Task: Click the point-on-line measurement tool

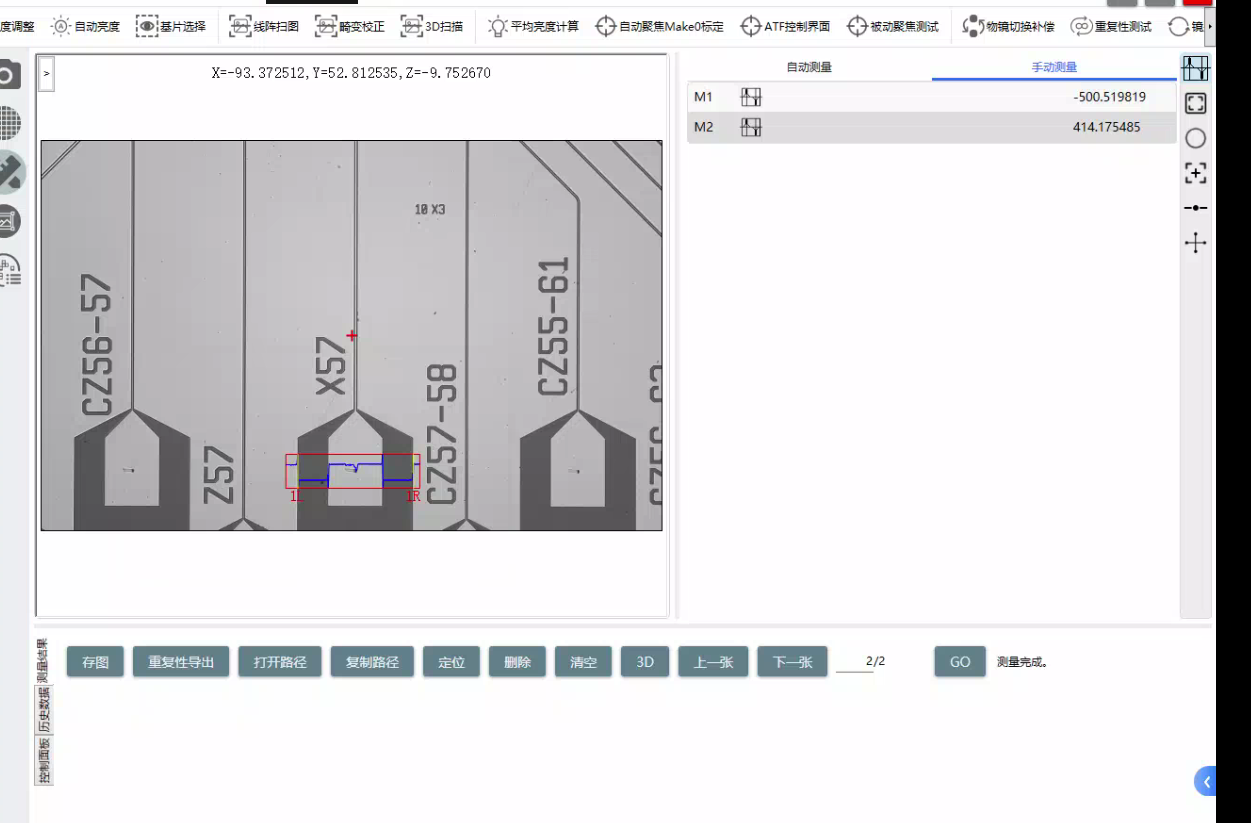Action: click(x=1195, y=208)
